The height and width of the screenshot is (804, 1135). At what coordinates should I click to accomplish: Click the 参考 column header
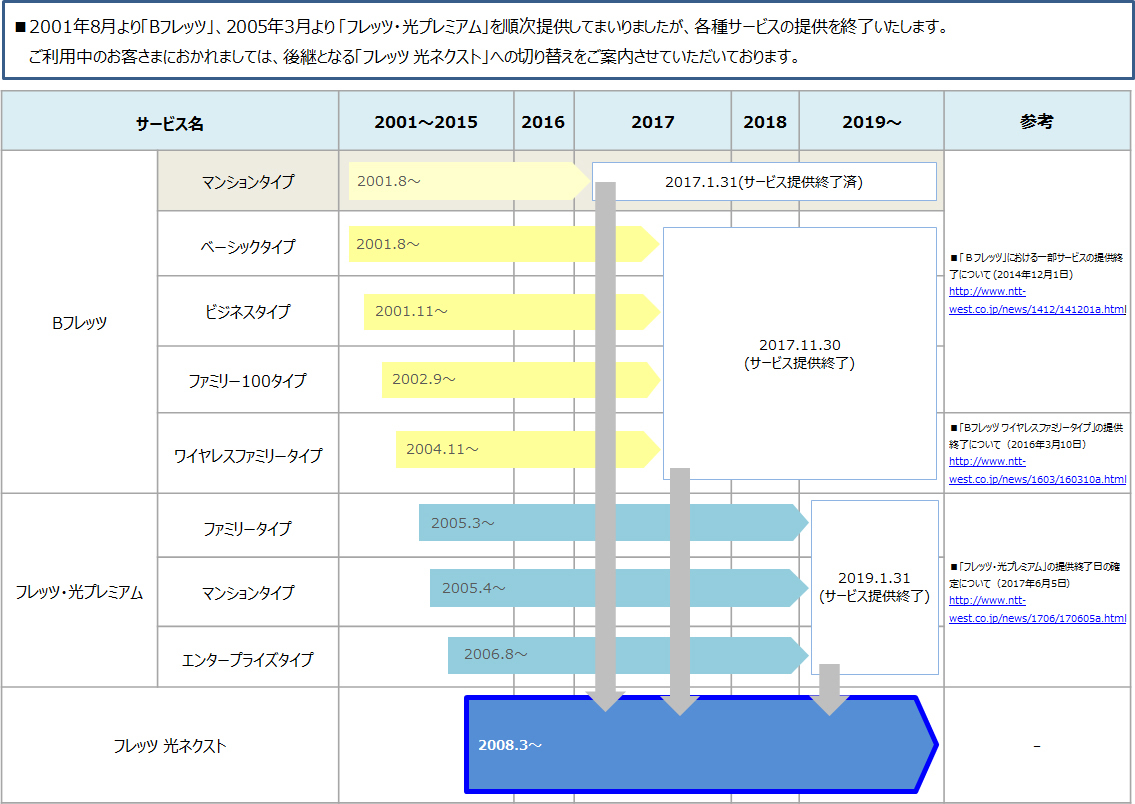(1037, 122)
